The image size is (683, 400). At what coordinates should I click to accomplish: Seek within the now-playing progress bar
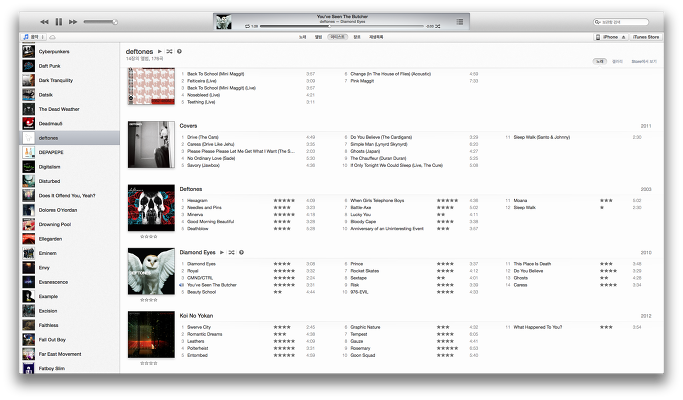tap(342, 26)
